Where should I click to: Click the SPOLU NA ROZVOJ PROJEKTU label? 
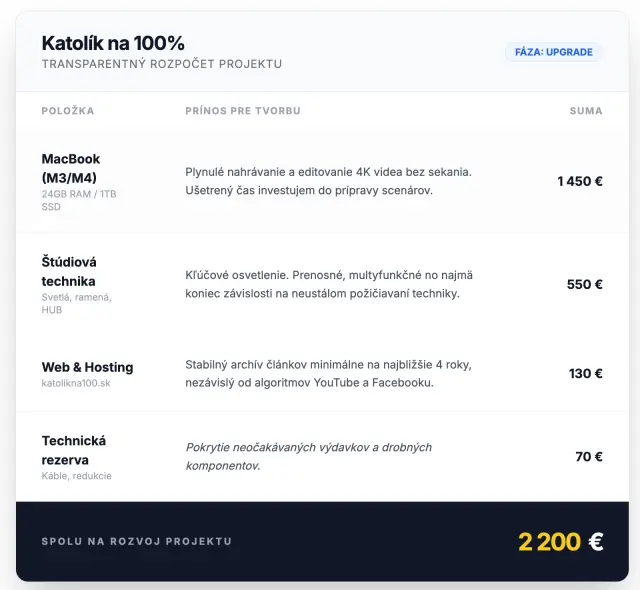point(137,541)
